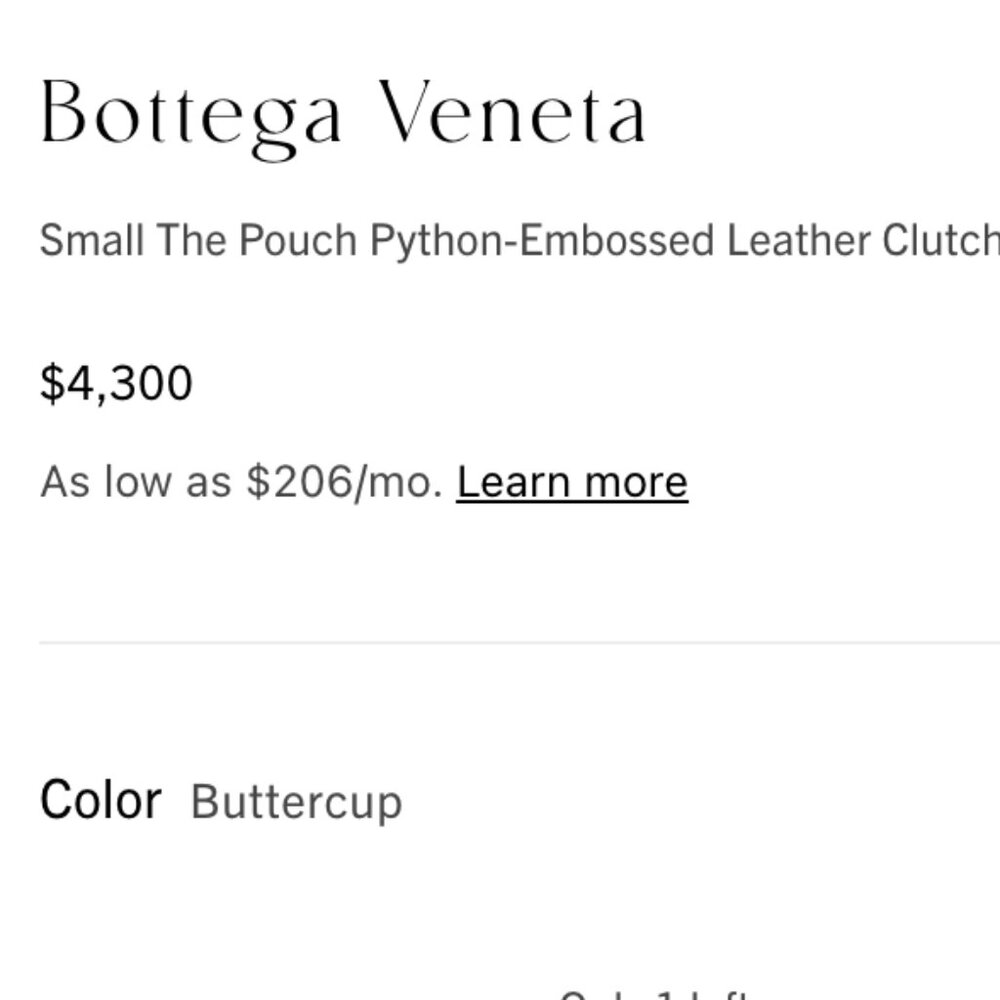Select the Color Buttercup row
Viewport: 1000px width, 1000px height.
tap(220, 798)
